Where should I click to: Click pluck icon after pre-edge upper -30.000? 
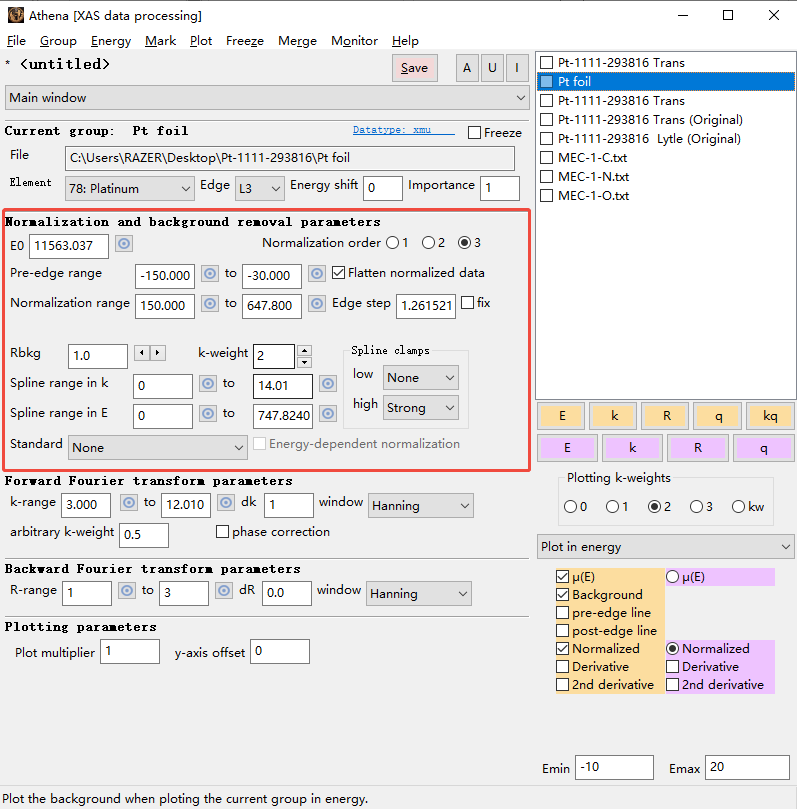(317, 274)
